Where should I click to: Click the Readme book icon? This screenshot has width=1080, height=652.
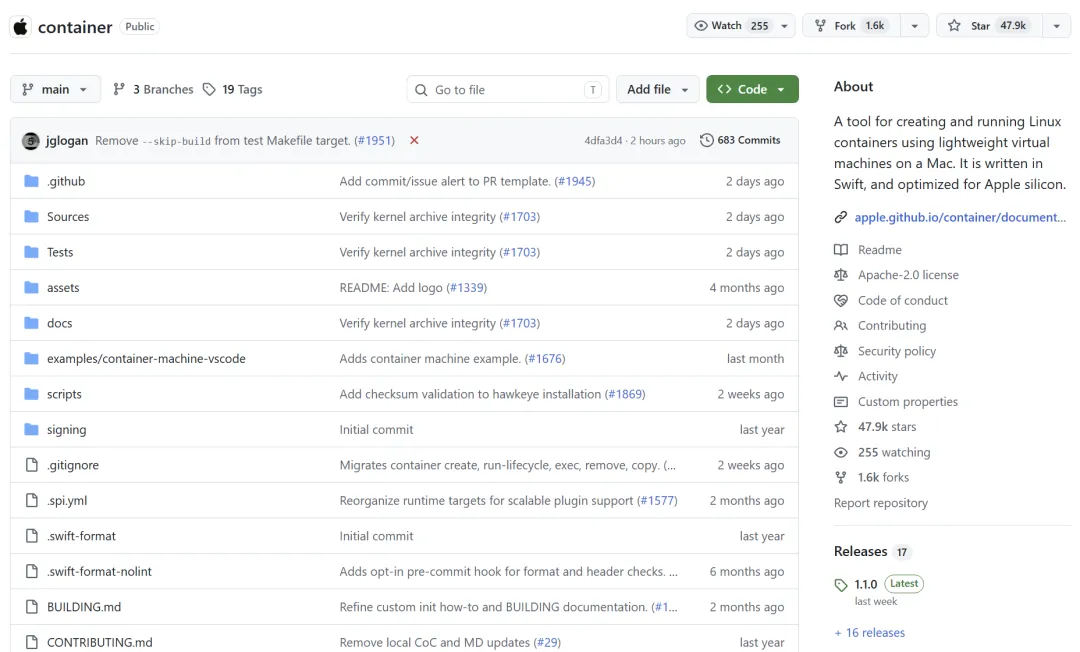coord(841,250)
